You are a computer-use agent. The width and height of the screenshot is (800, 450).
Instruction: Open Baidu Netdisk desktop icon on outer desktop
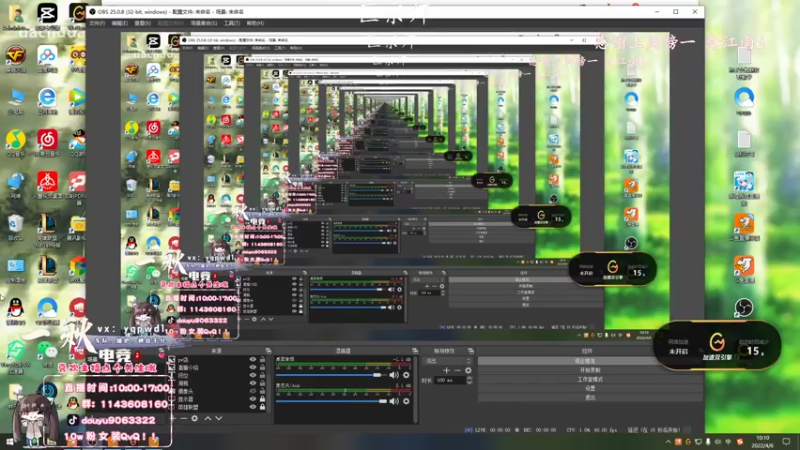coord(47,56)
